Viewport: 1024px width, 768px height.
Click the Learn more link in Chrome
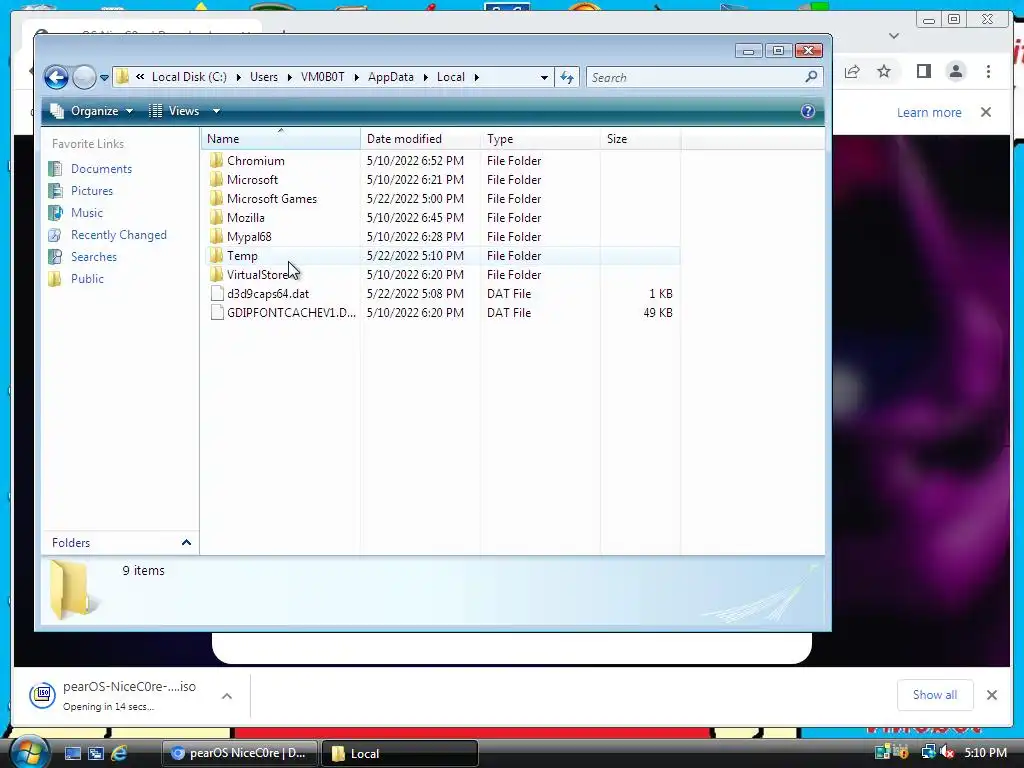(929, 112)
